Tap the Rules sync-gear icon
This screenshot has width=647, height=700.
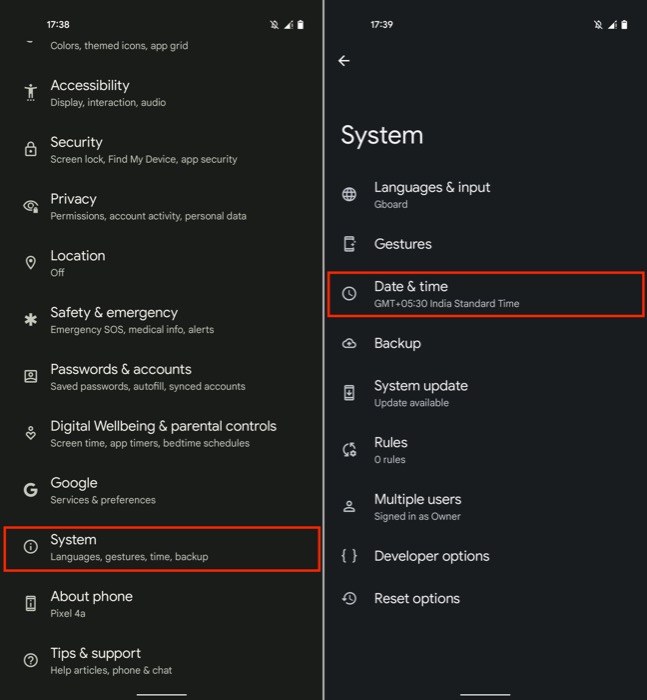pyautogui.click(x=349, y=450)
